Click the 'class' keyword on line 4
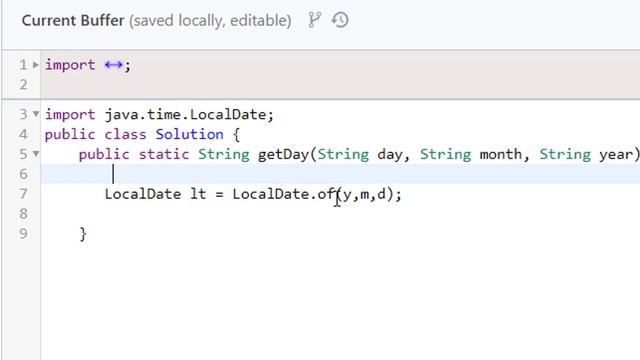Screen dimensions: 640x360 [125, 134]
